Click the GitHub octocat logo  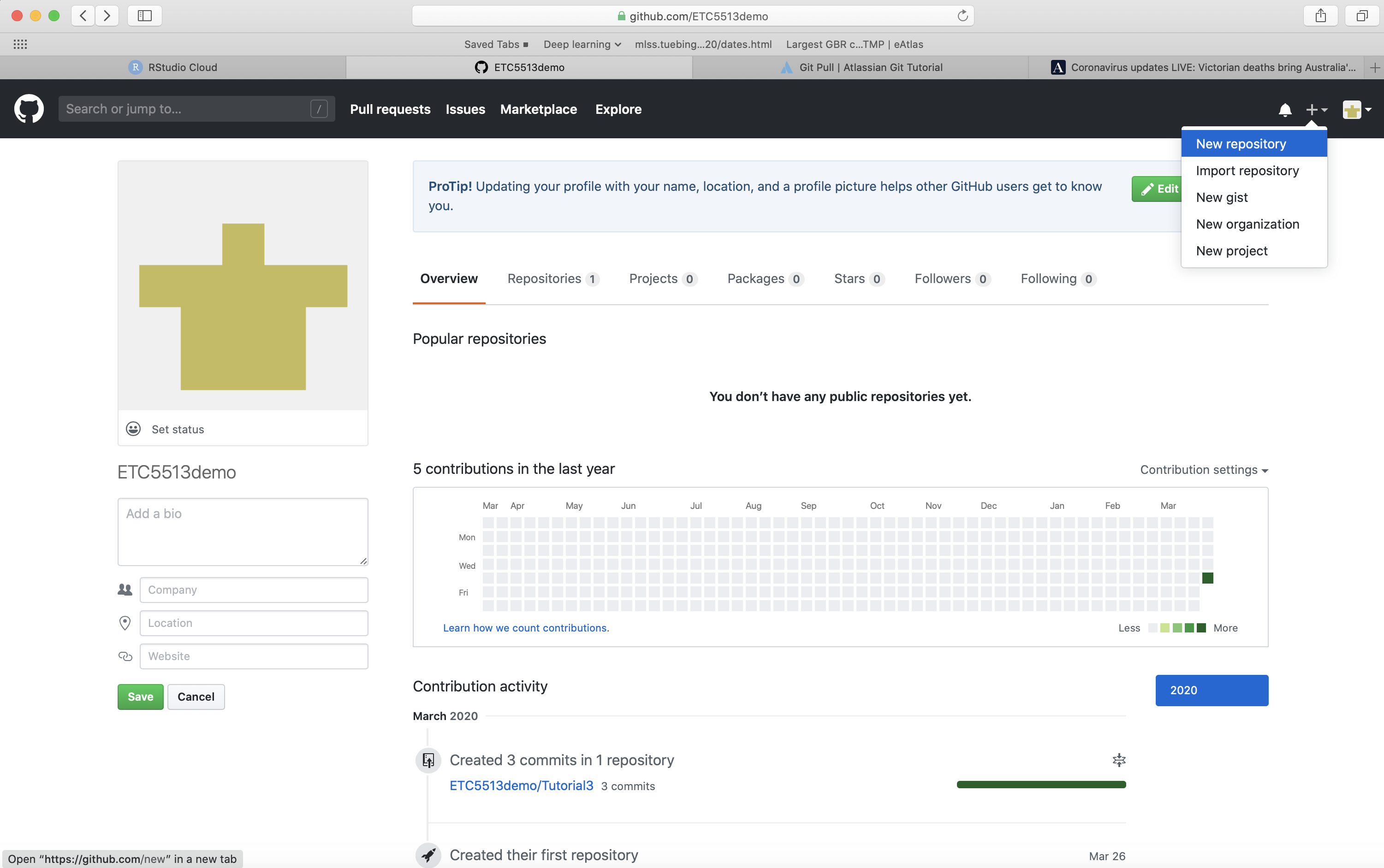tap(29, 108)
